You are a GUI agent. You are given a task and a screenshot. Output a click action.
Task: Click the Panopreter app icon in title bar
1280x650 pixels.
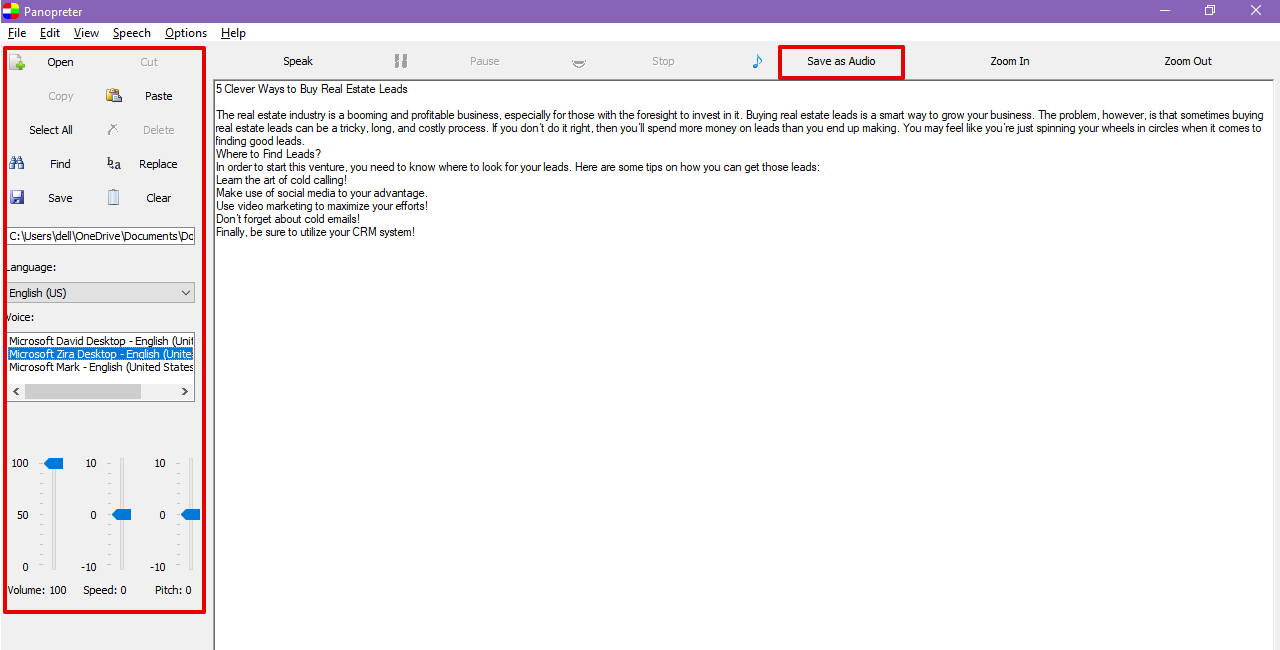tap(11, 11)
